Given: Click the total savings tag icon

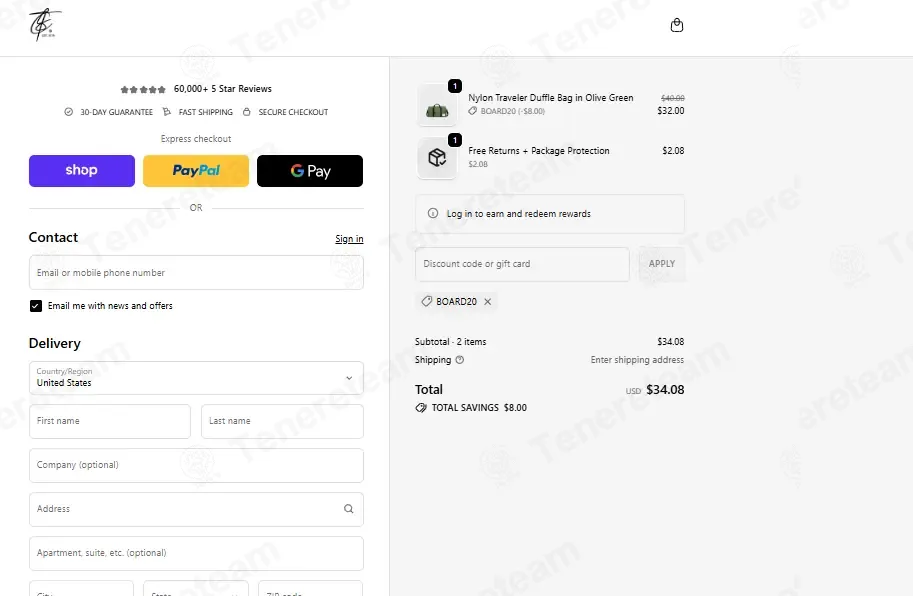Looking at the screenshot, I should tap(420, 408).
